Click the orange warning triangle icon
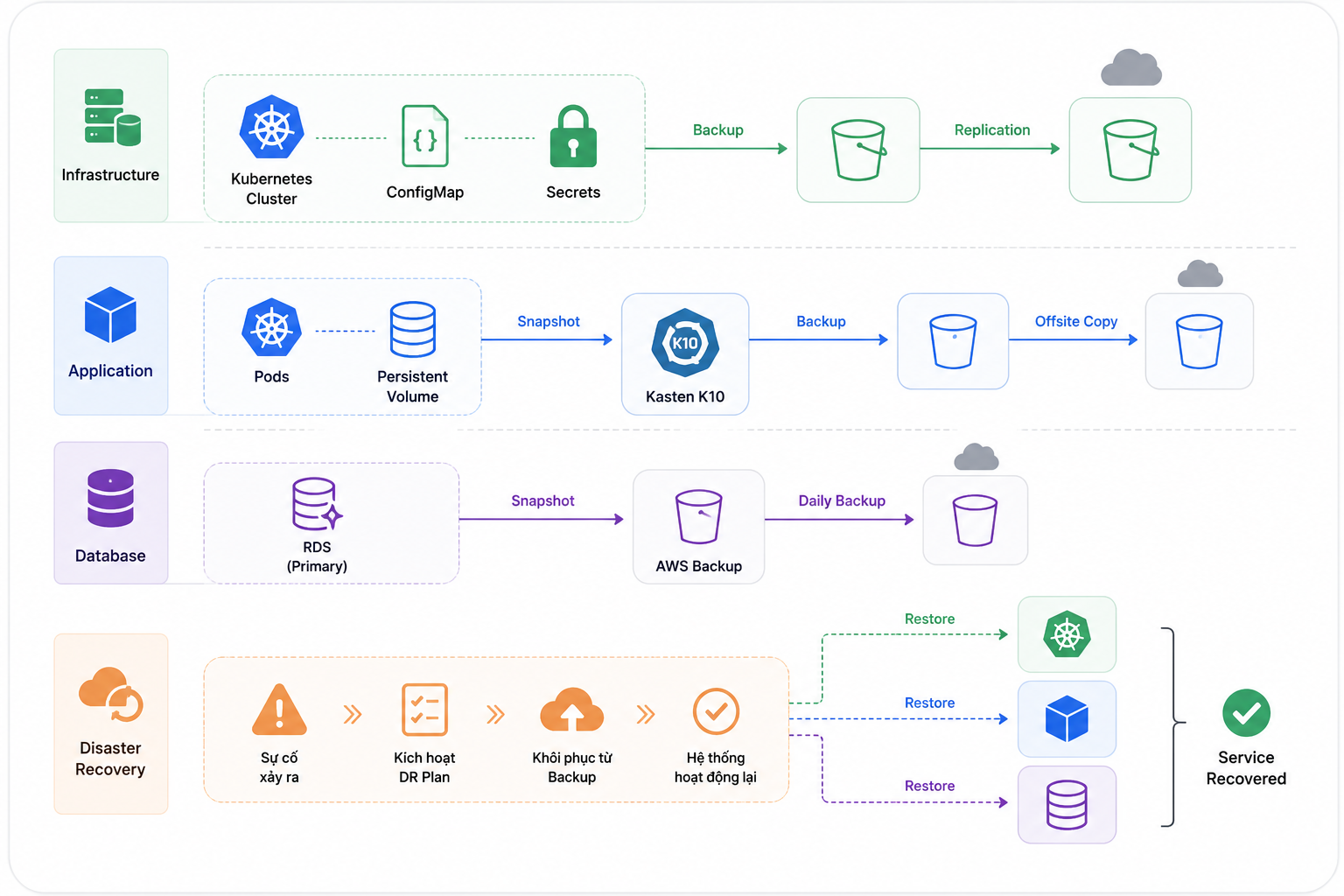The height and width of the screenshot is (896, 1344). click(279, 710)
